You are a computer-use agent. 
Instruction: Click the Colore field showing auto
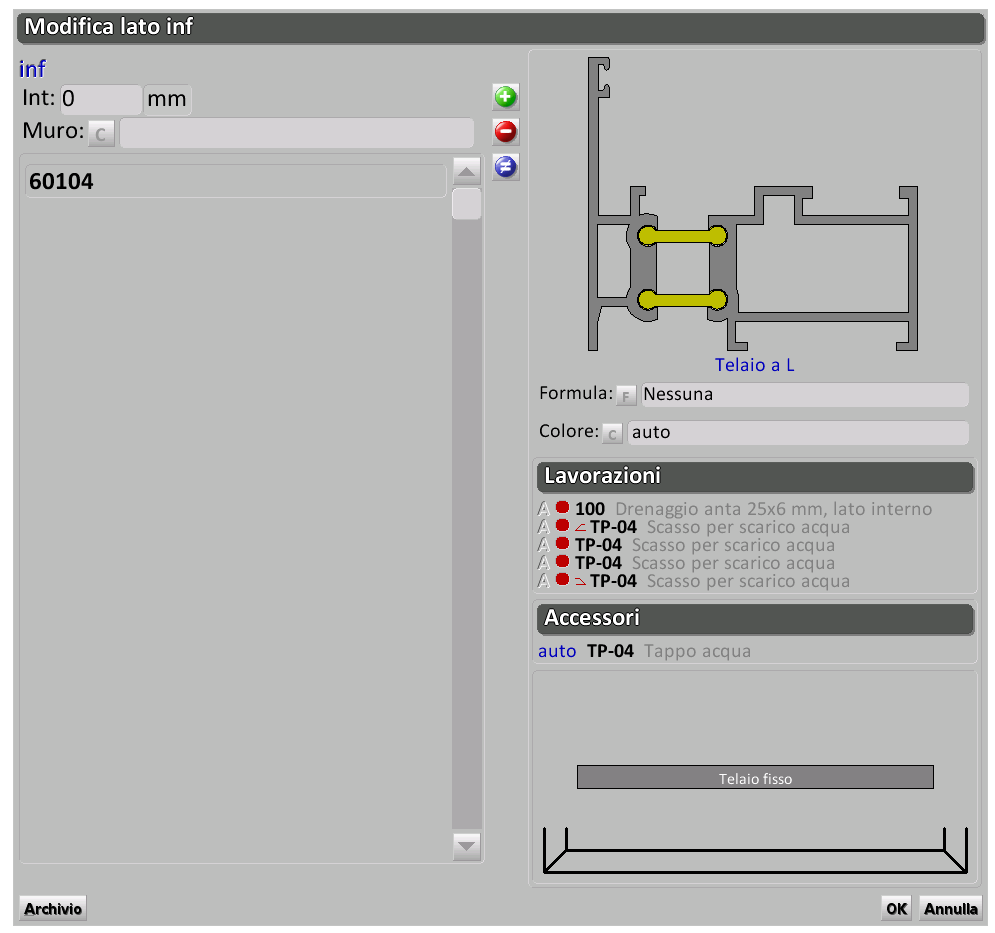click(x=798, y=433)
